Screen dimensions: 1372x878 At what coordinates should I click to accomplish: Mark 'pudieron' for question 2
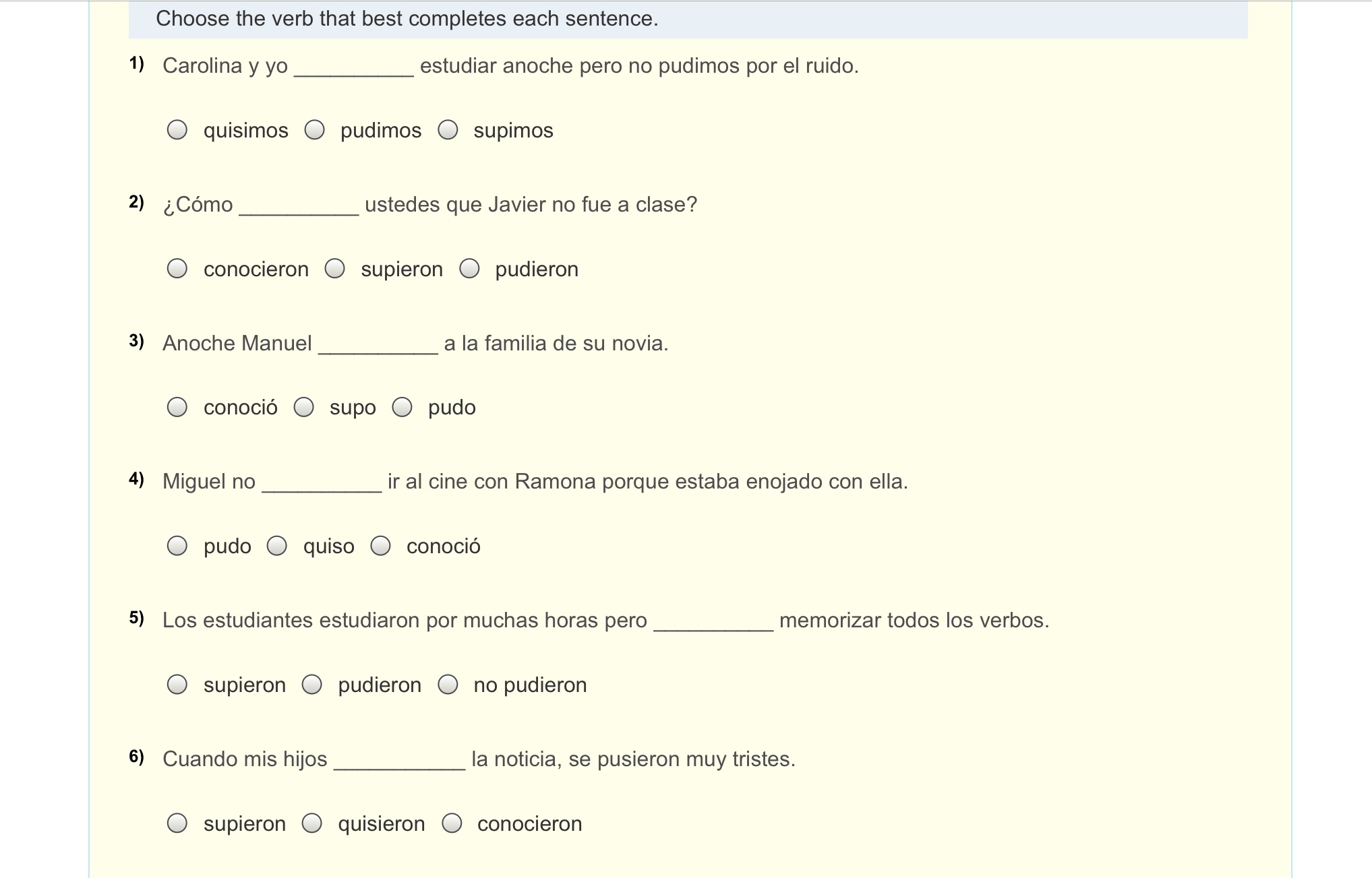(x=469, y=269)
